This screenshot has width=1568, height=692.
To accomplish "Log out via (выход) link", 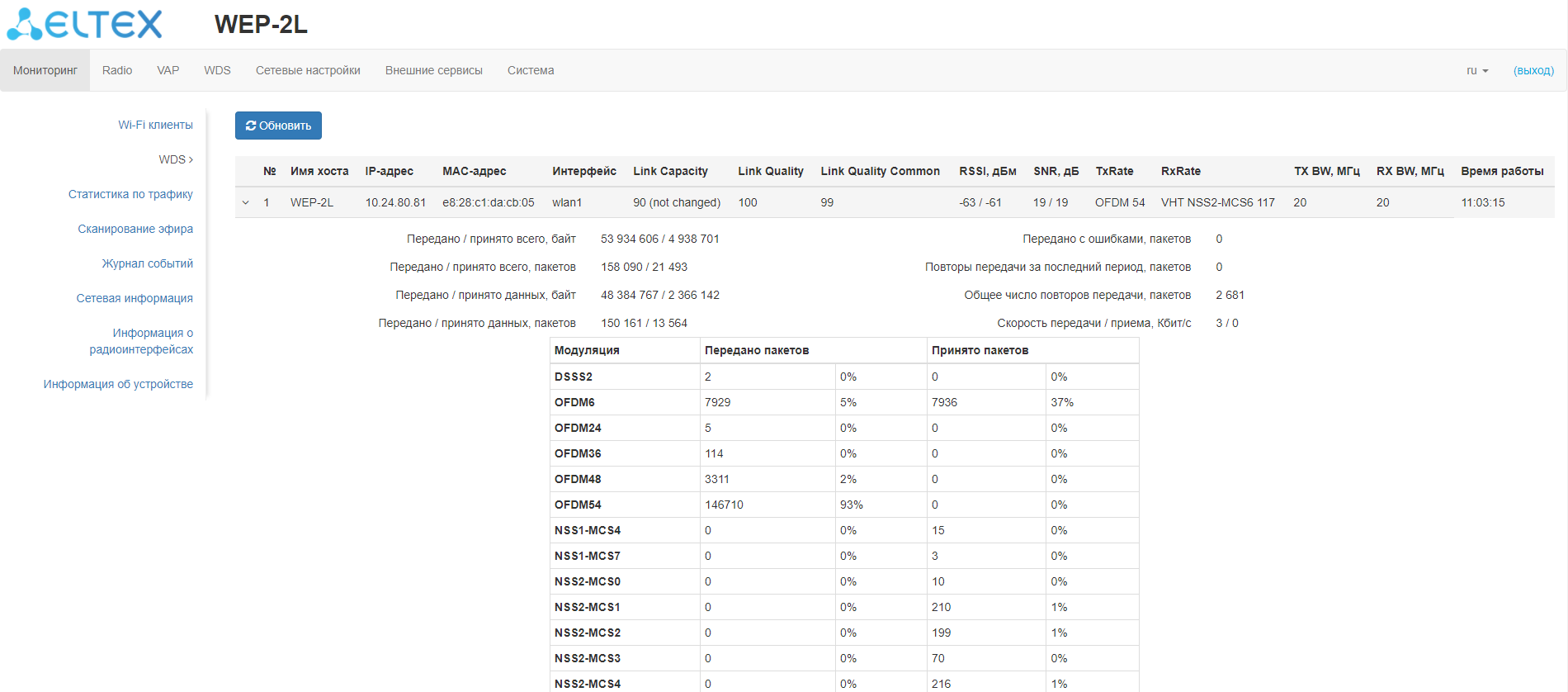I will pos(1533,70).
